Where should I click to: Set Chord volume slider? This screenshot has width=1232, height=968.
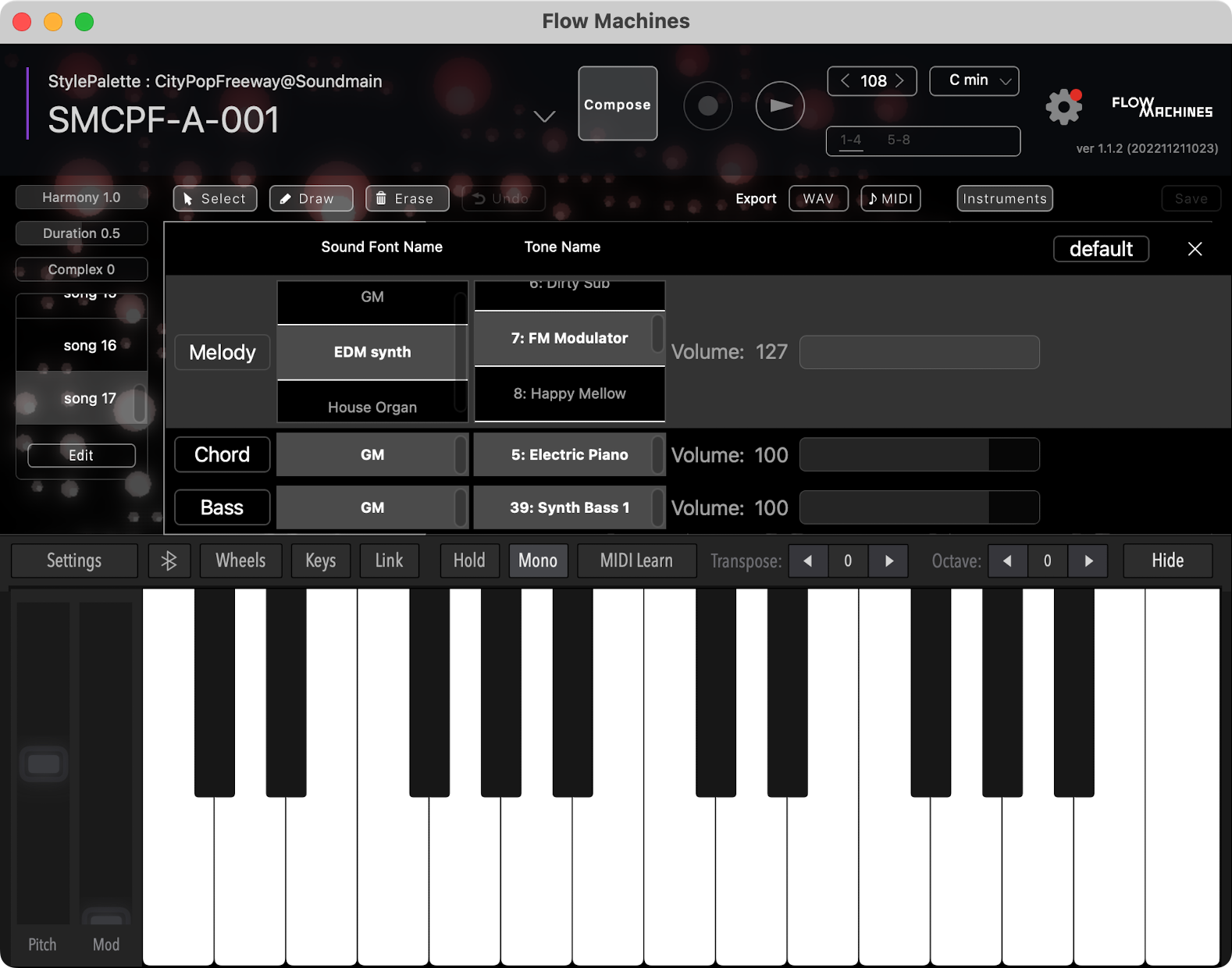[x=920, y=454]
